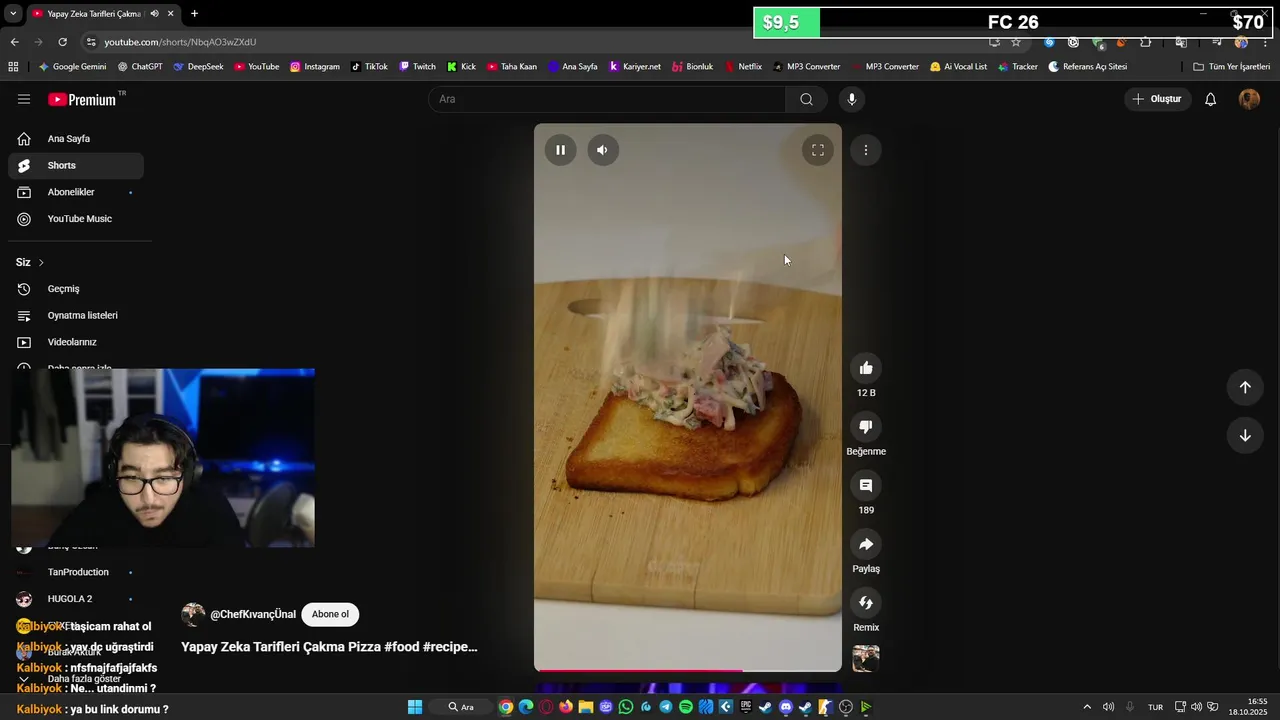Image resolution: width=1280 pixels, height=720 pixels.
Task: Click the browser address bar URL
Action: [180, 42]
